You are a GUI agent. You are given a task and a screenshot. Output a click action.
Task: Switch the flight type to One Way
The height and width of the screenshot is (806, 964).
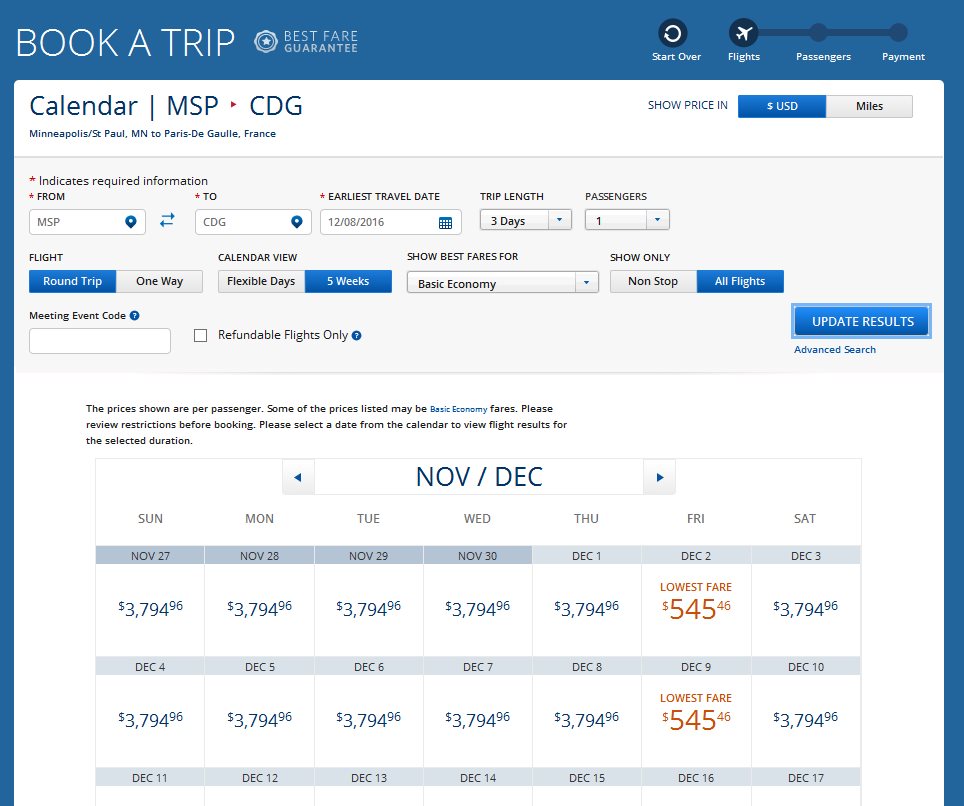(160, 281)
